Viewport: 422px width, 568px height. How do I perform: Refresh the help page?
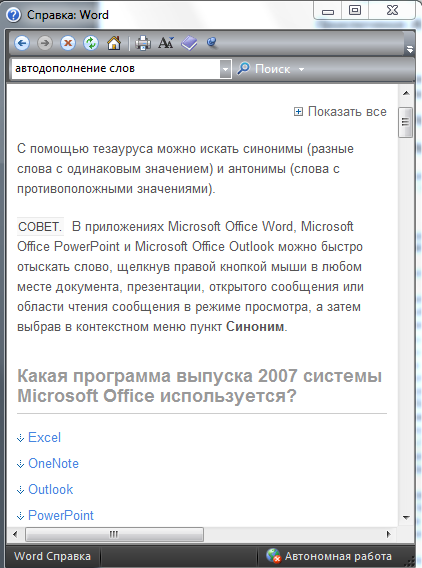pyautogui.click(x=91, y=43)
